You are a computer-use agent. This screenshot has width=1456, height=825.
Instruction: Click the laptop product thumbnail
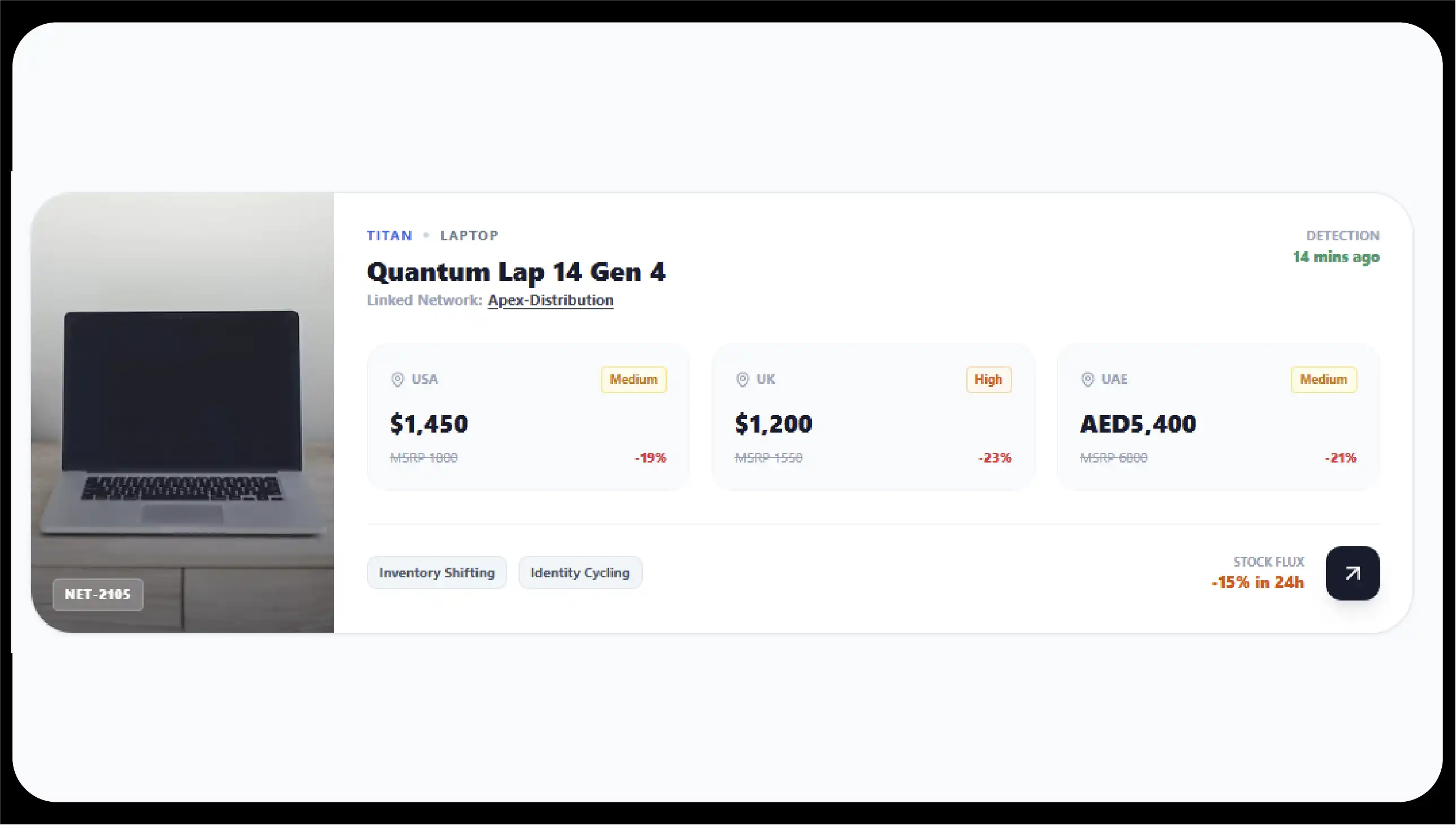(183, 408)
